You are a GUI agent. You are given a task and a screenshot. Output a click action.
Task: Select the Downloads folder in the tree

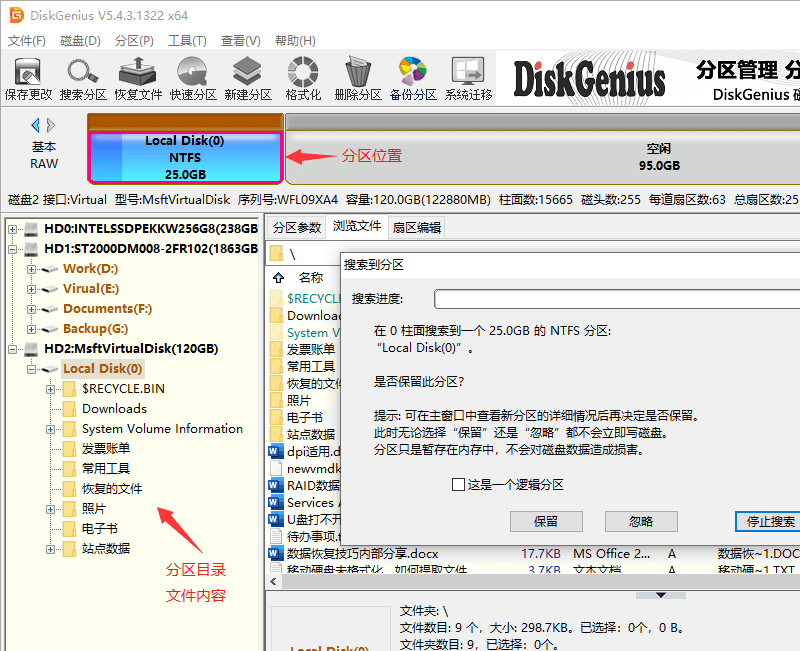pyautogui.click(x=114, y=409)
